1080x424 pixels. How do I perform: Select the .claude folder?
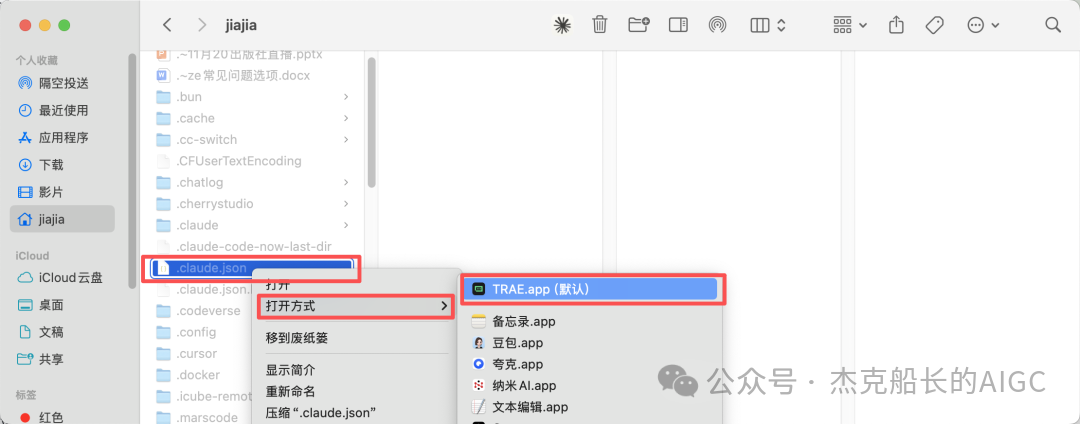(253, 225)
